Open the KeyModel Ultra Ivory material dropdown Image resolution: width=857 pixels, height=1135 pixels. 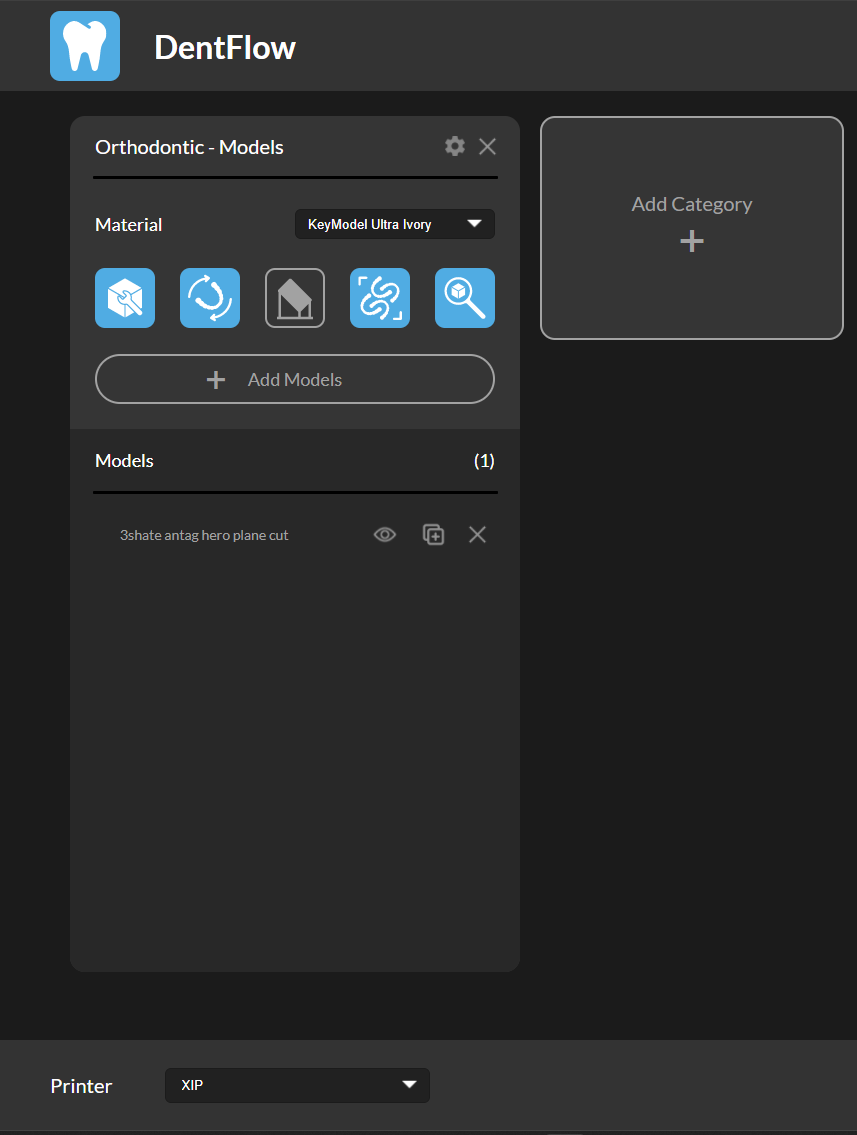click(394, 224)
